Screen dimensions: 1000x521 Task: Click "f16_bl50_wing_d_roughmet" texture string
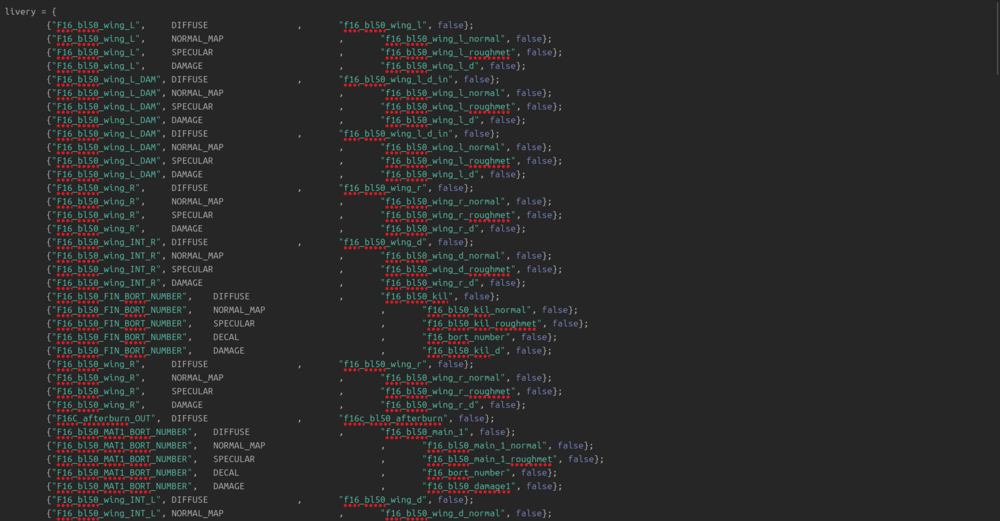click(x=448, y=269)
